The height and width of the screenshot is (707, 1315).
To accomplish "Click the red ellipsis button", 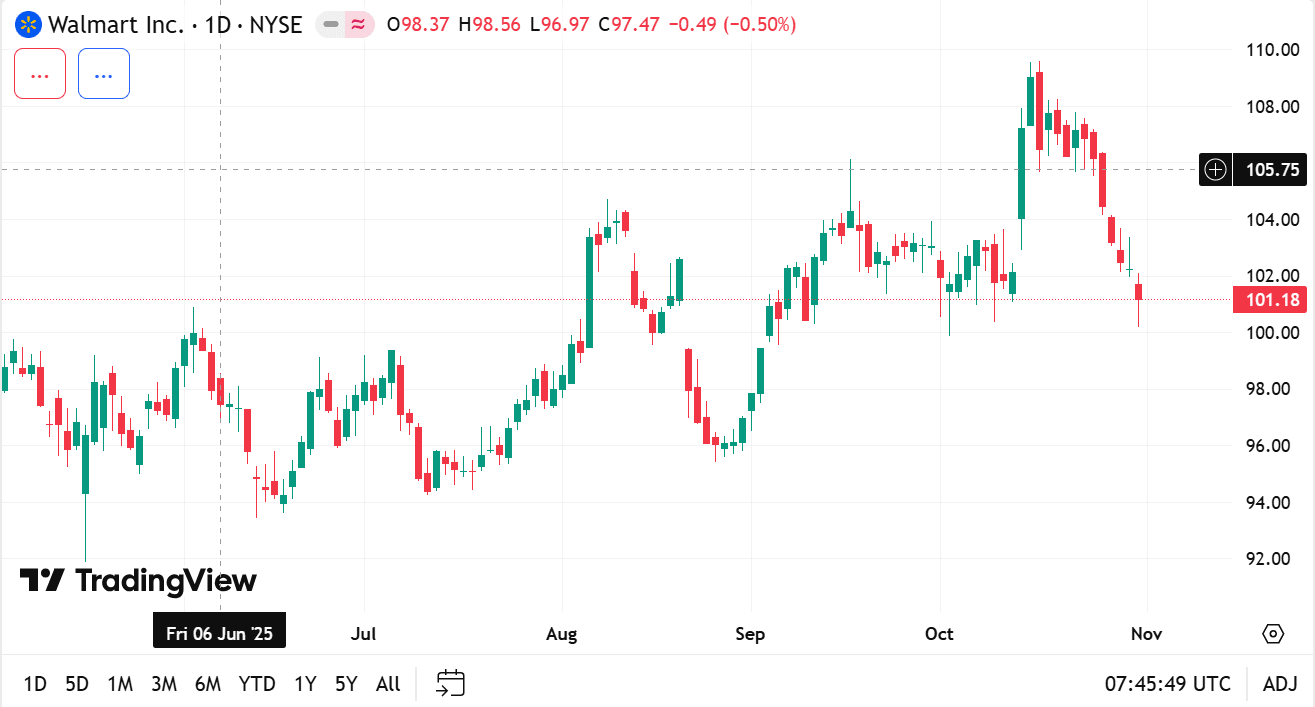I will 40,74.
